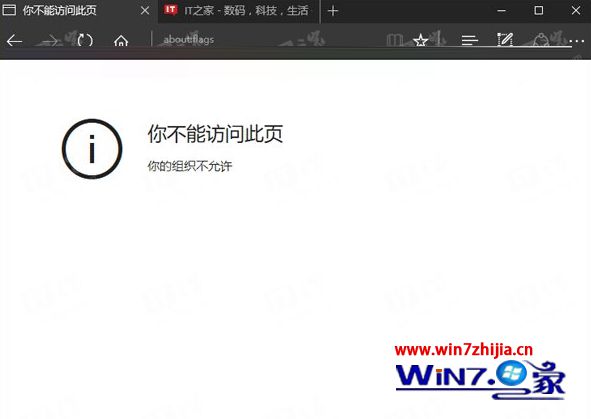Close the 你不能访问此页 tab
Viewport: 591px width, 419px height.
(x=145, y=11)
